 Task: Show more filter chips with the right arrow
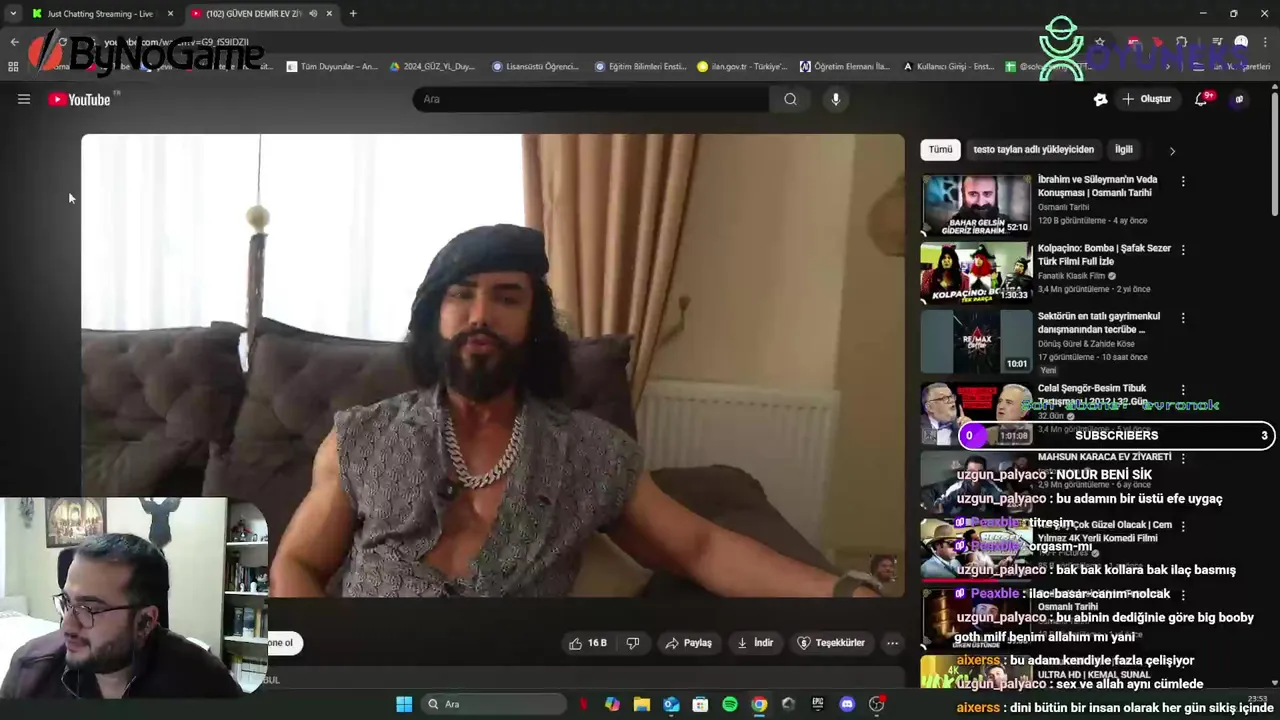[x=1172, y=151]
